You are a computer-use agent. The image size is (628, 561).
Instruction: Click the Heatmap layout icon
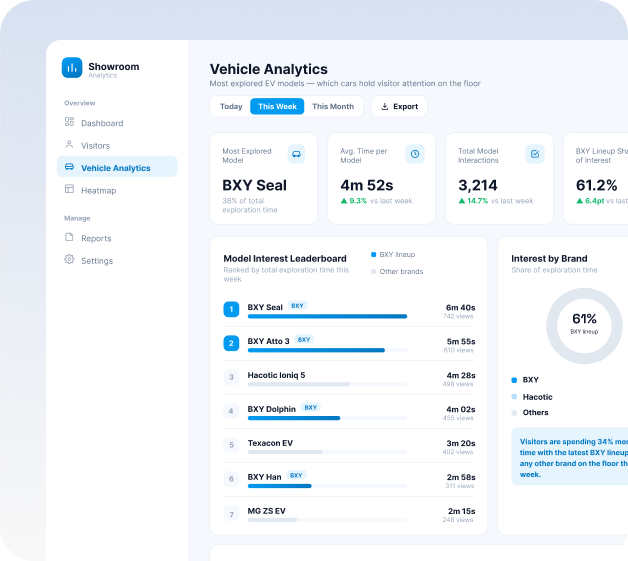tap(69, 189)
